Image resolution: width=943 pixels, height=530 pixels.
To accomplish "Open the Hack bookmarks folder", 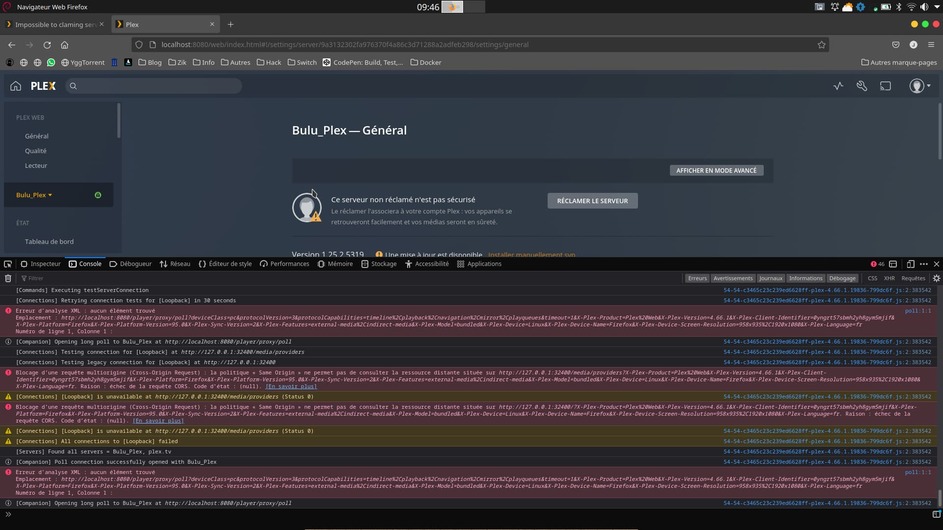I will [269, 62].
